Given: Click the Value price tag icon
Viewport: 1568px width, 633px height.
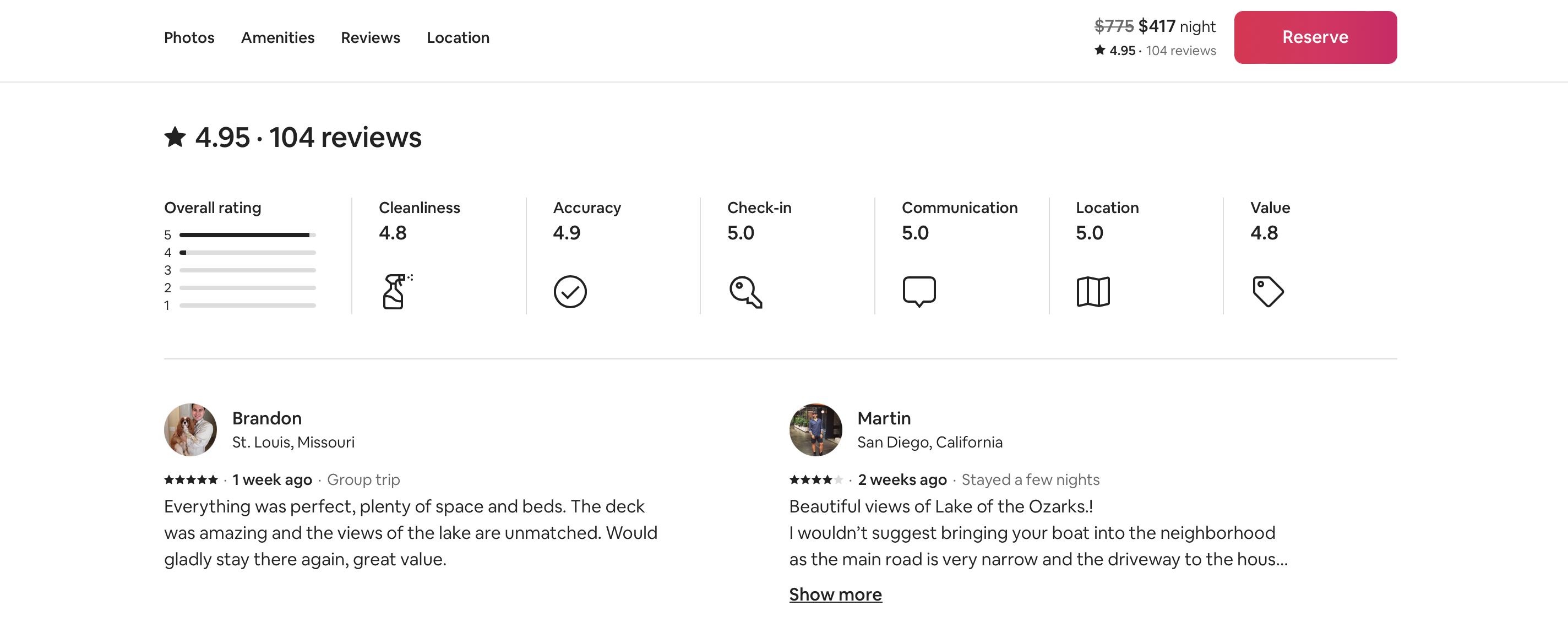Looking at the screenshot, I should 1267,292.
